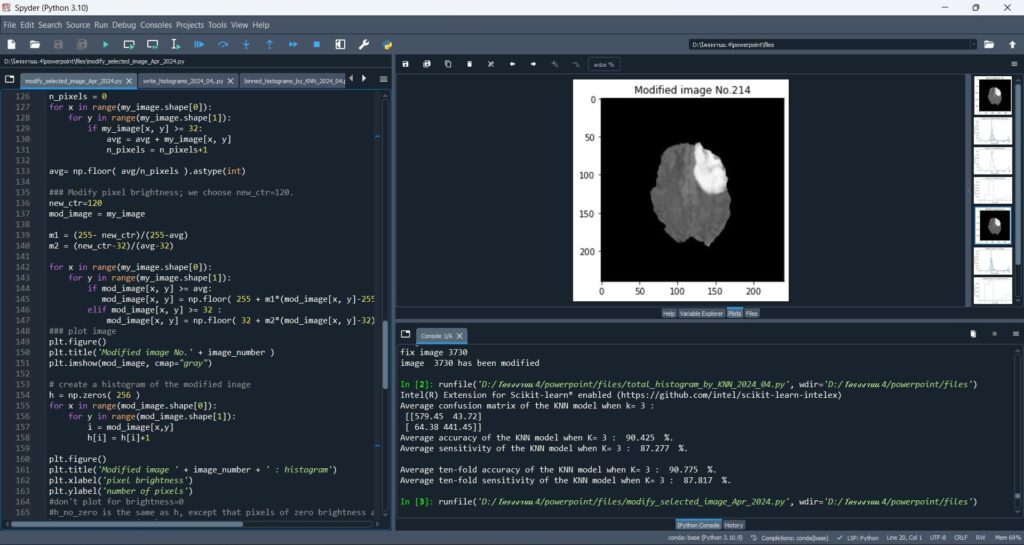Select the top brain image thumbnail
1024x545 pixels.
[993, 96]
